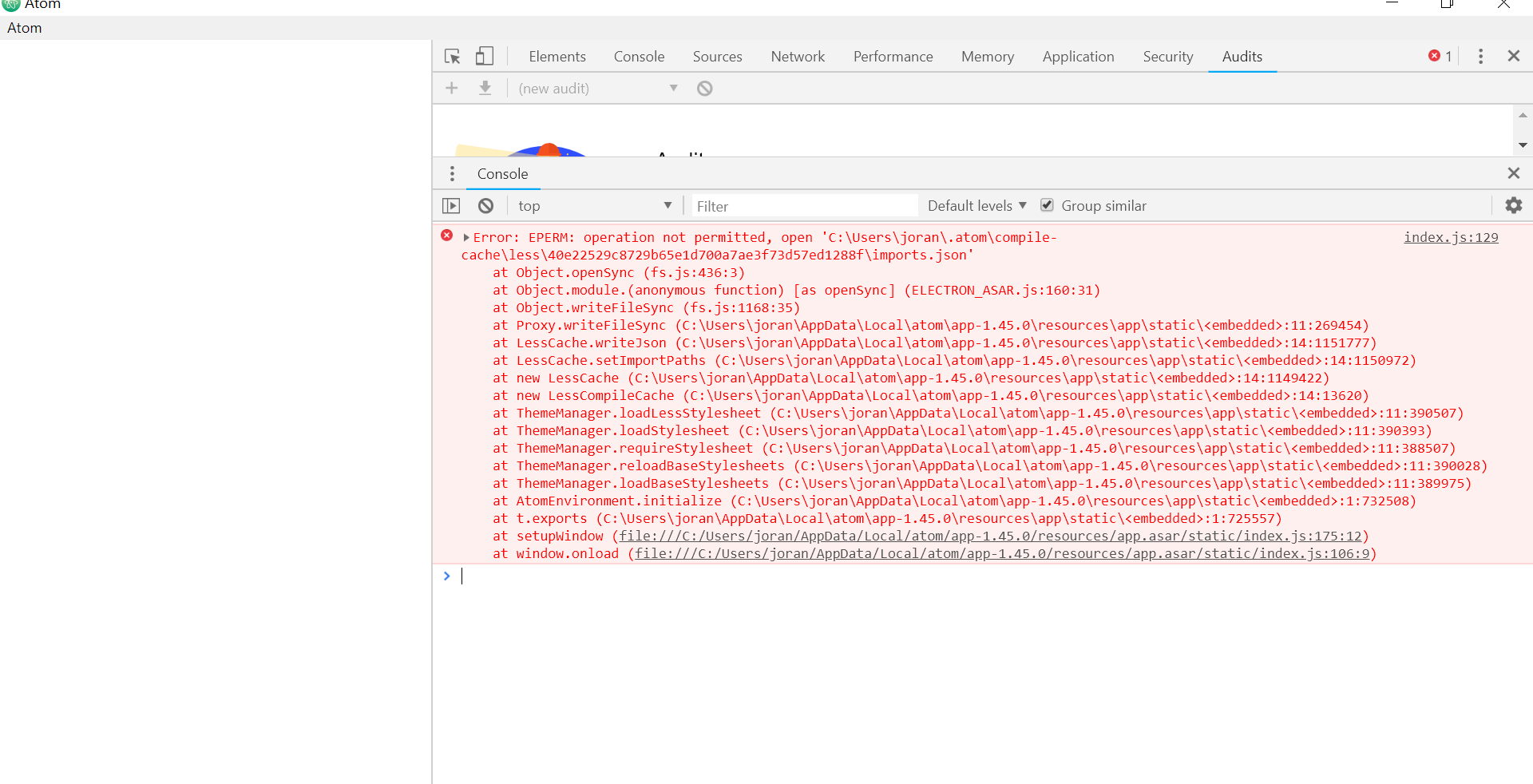1533x784 pixels.
Task: Click the download report icon
Action: (485, 88)
